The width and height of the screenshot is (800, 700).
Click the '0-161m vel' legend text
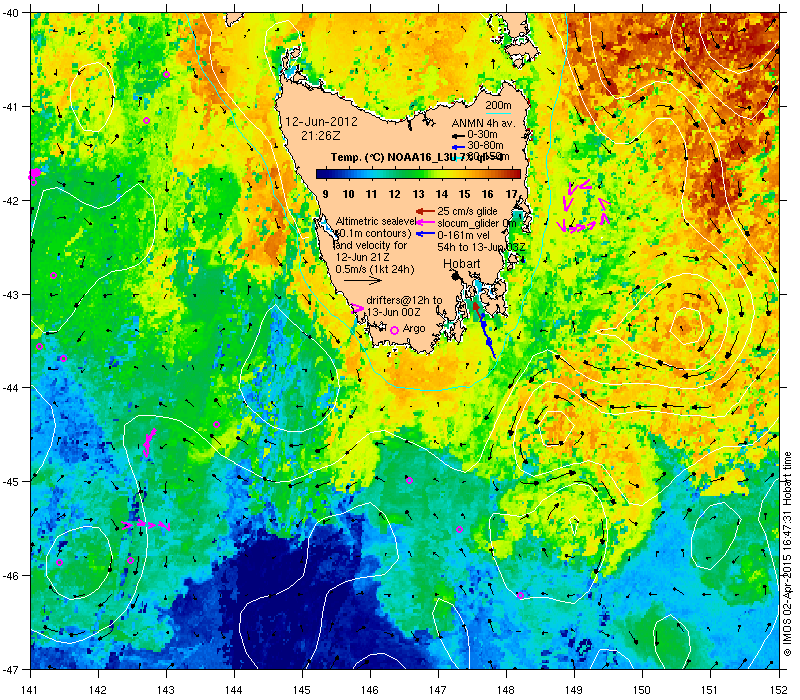click(463, 235)
